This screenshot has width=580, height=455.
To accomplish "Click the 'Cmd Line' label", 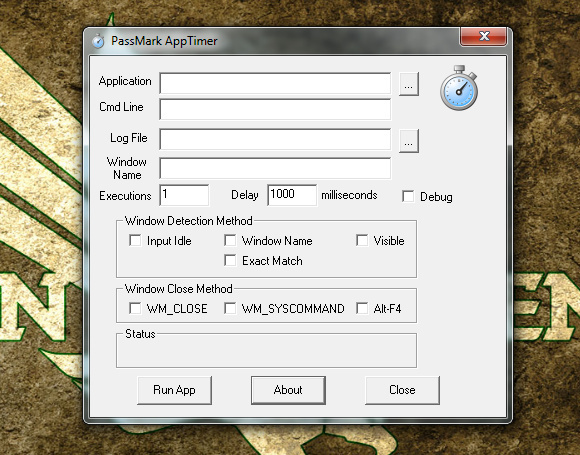I will click(121, 107).
